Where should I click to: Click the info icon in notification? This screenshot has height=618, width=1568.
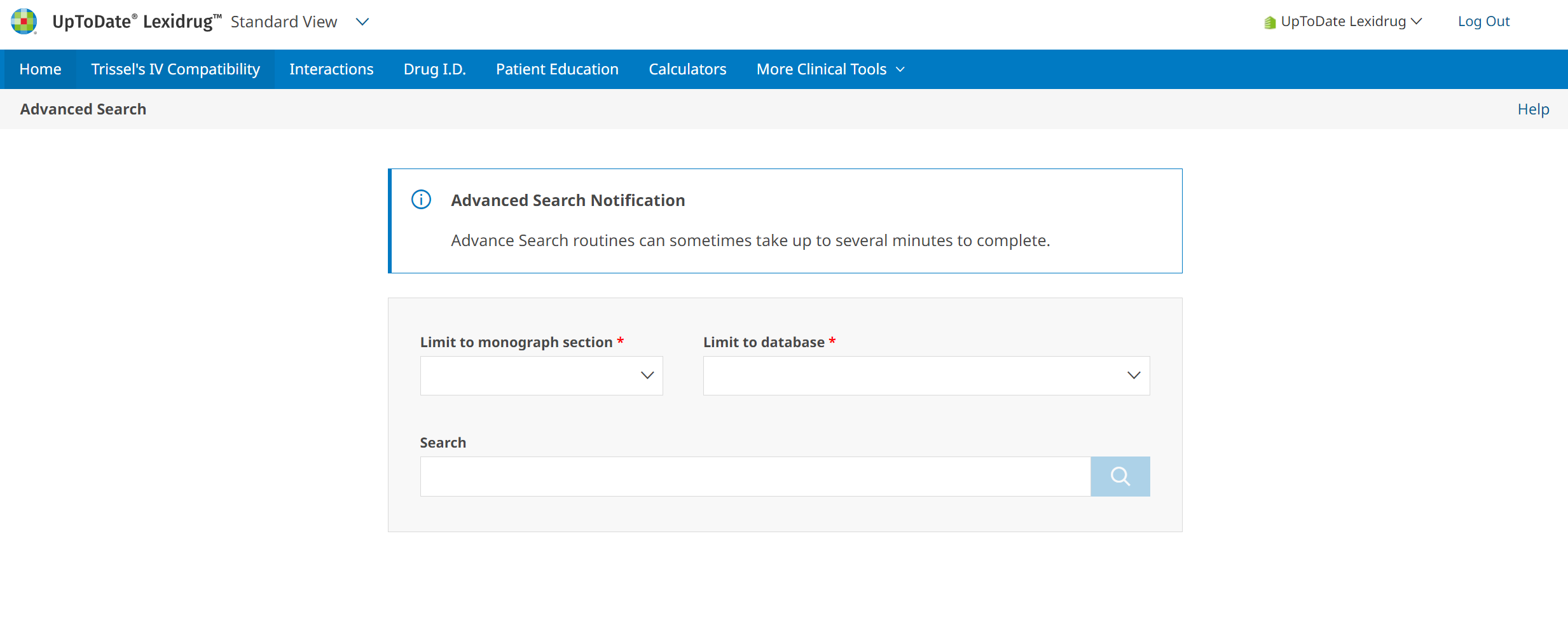point(421,200)
